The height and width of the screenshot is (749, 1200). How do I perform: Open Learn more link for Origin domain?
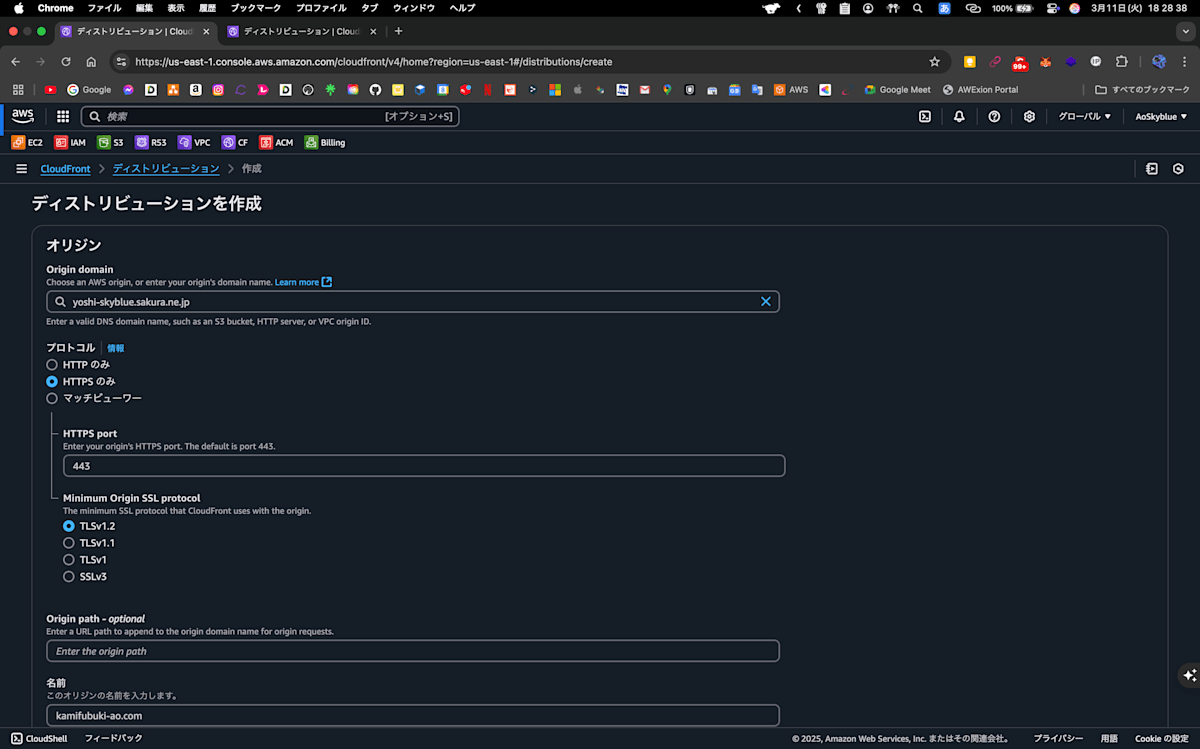pyautogui.click(x=303, y=282)
